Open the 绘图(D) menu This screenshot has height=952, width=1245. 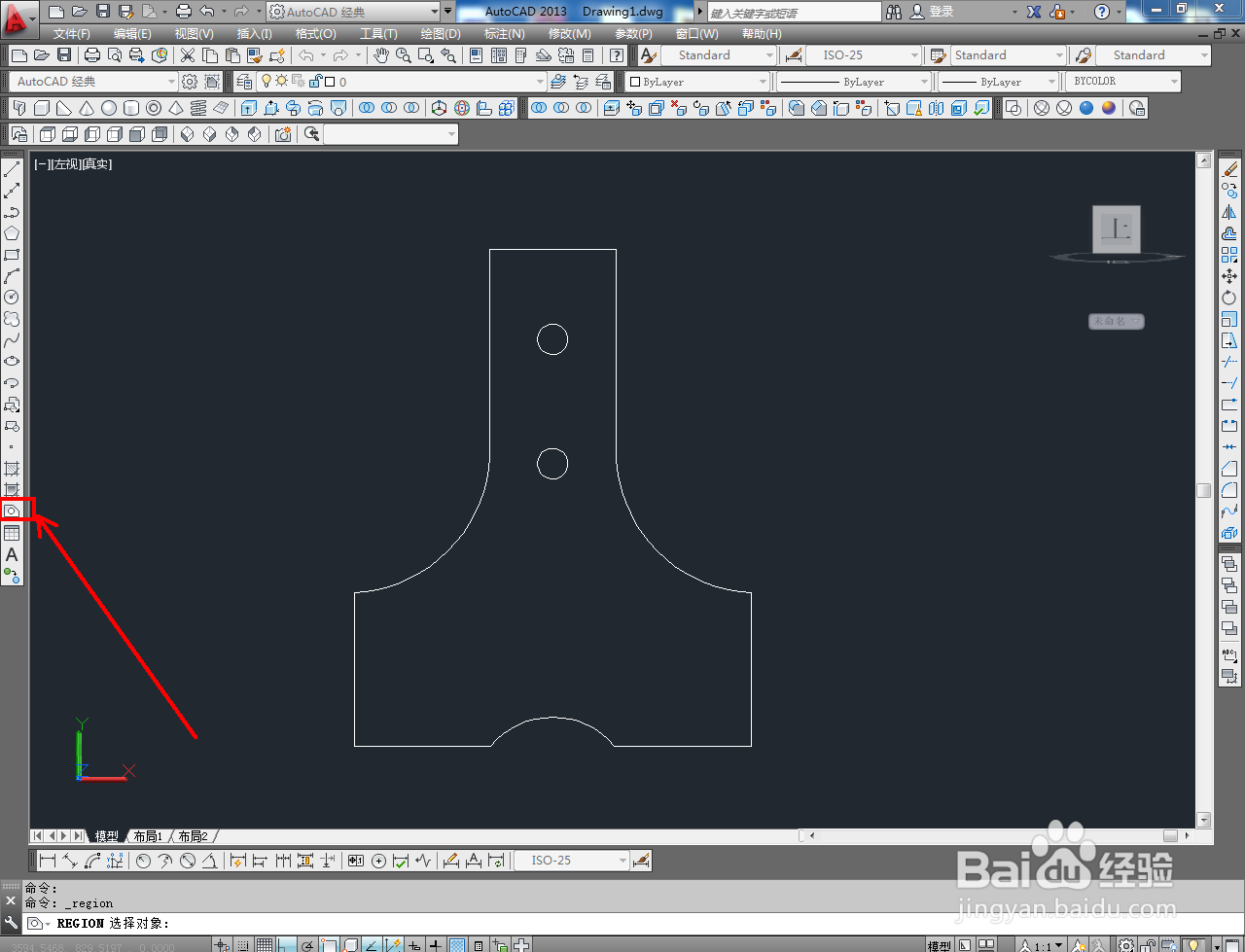pos(441,34)
